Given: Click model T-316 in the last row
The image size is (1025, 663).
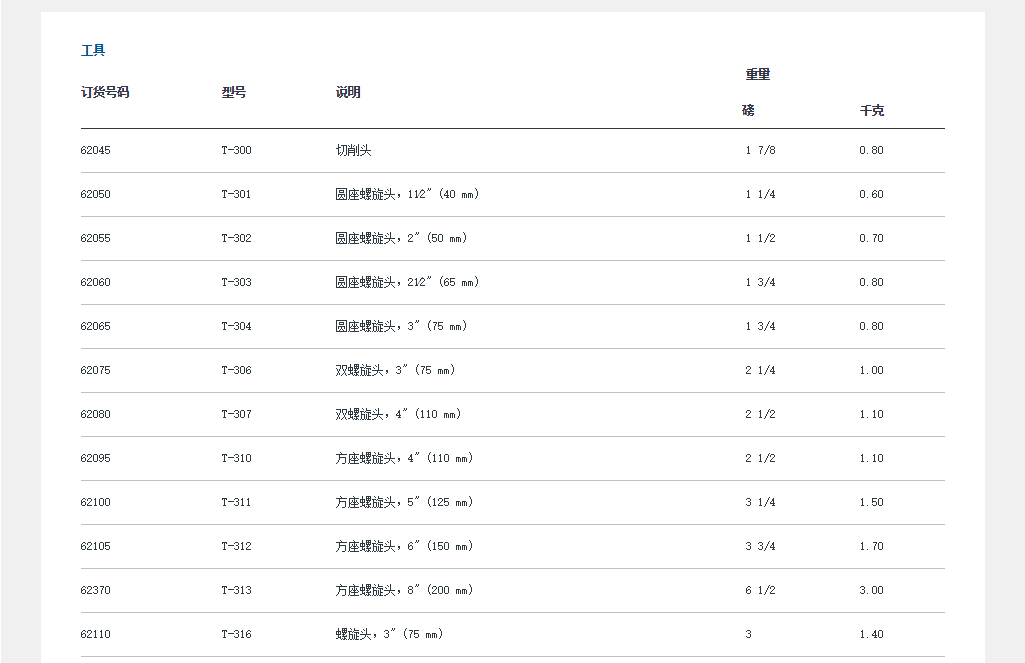Looking at the screenshot, I should click(x=236, y=634).
